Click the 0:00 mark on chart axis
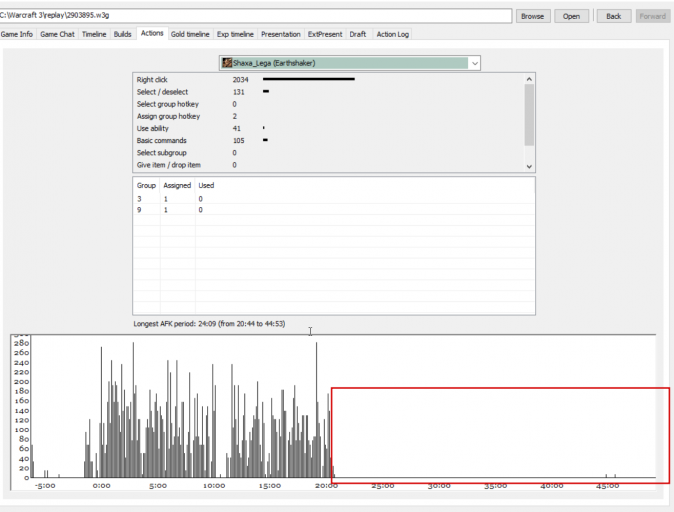 (101, 486)
